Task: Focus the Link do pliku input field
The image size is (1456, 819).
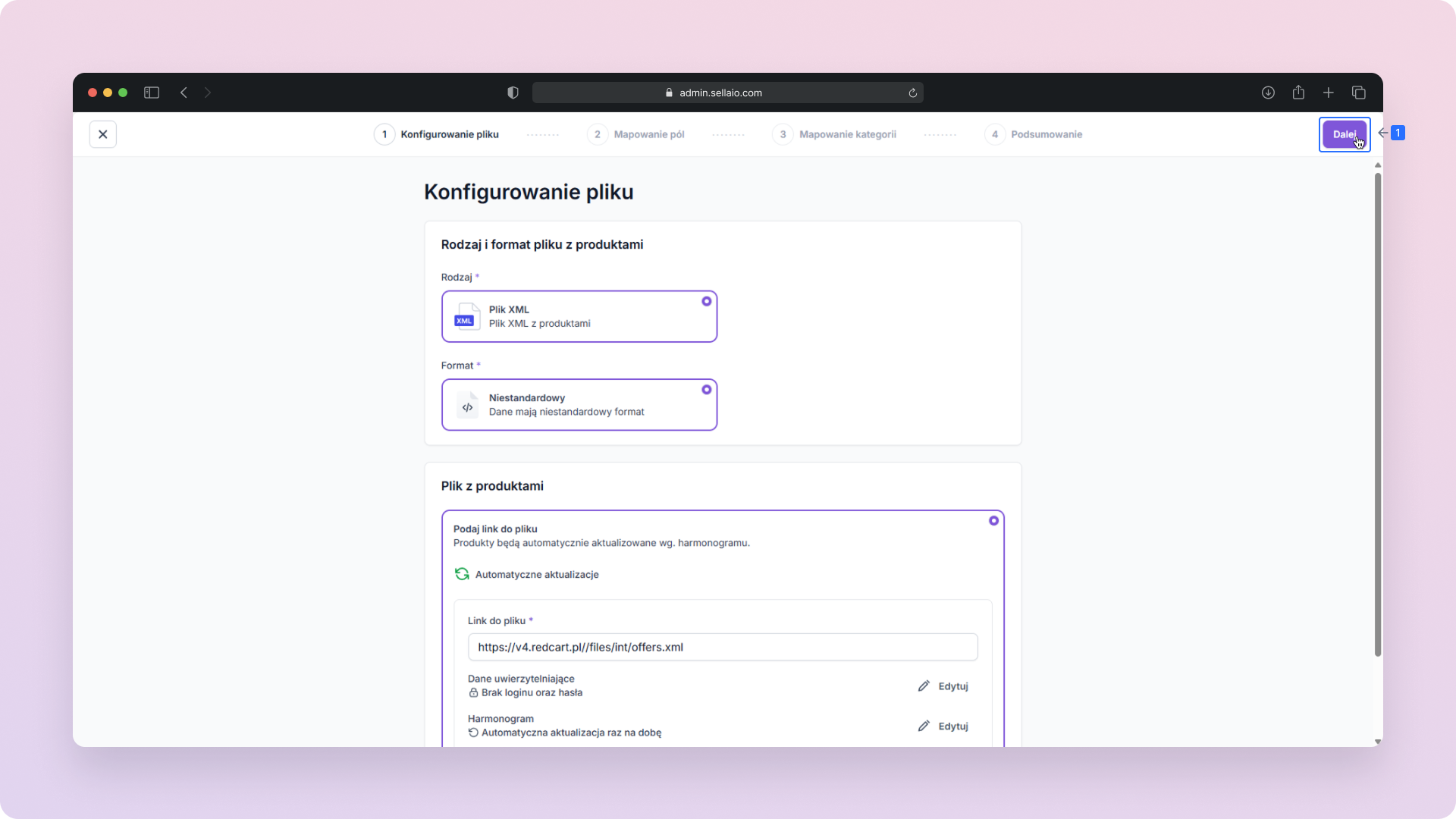Action: click(x=723, y=647)
